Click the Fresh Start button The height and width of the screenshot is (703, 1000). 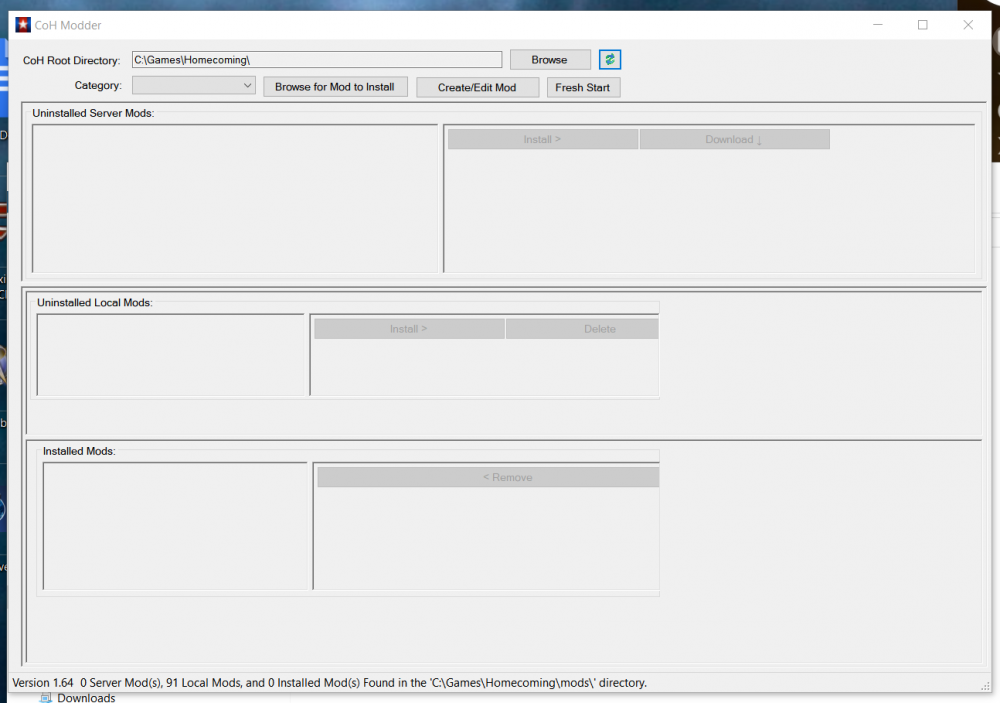coord(583,87)
